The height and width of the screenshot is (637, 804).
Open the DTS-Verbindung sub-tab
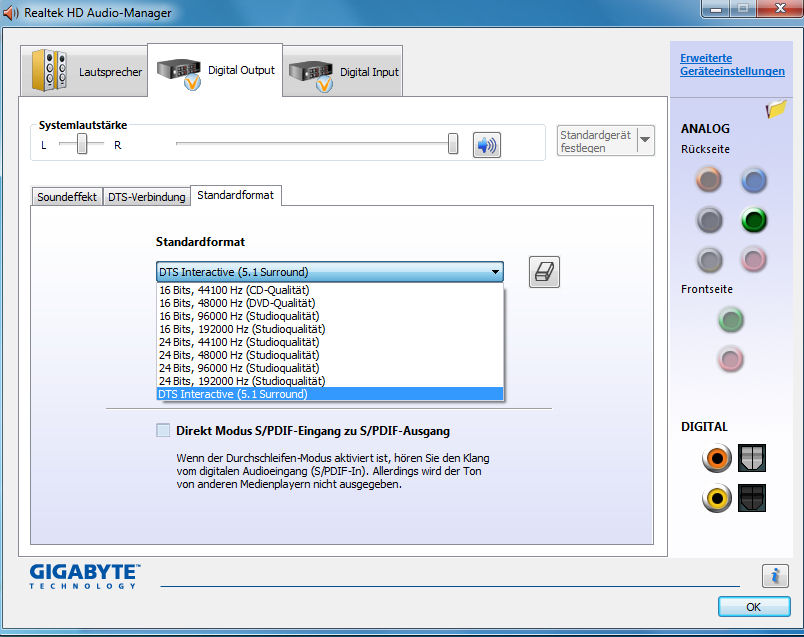click(x=147, y=197)
